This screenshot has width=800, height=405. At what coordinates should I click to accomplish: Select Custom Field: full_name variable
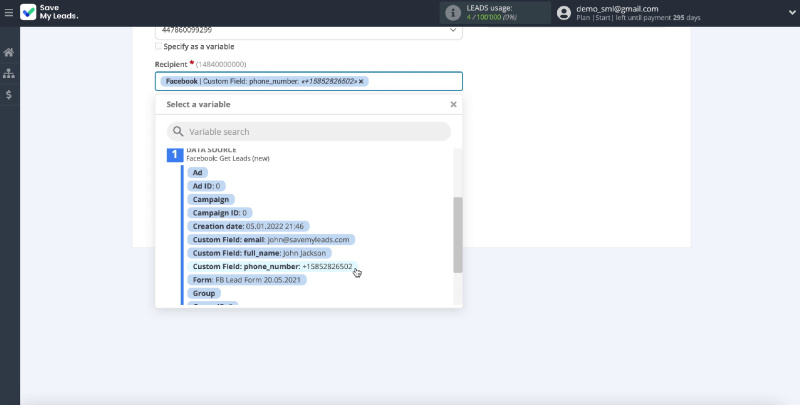pos(259,253)
